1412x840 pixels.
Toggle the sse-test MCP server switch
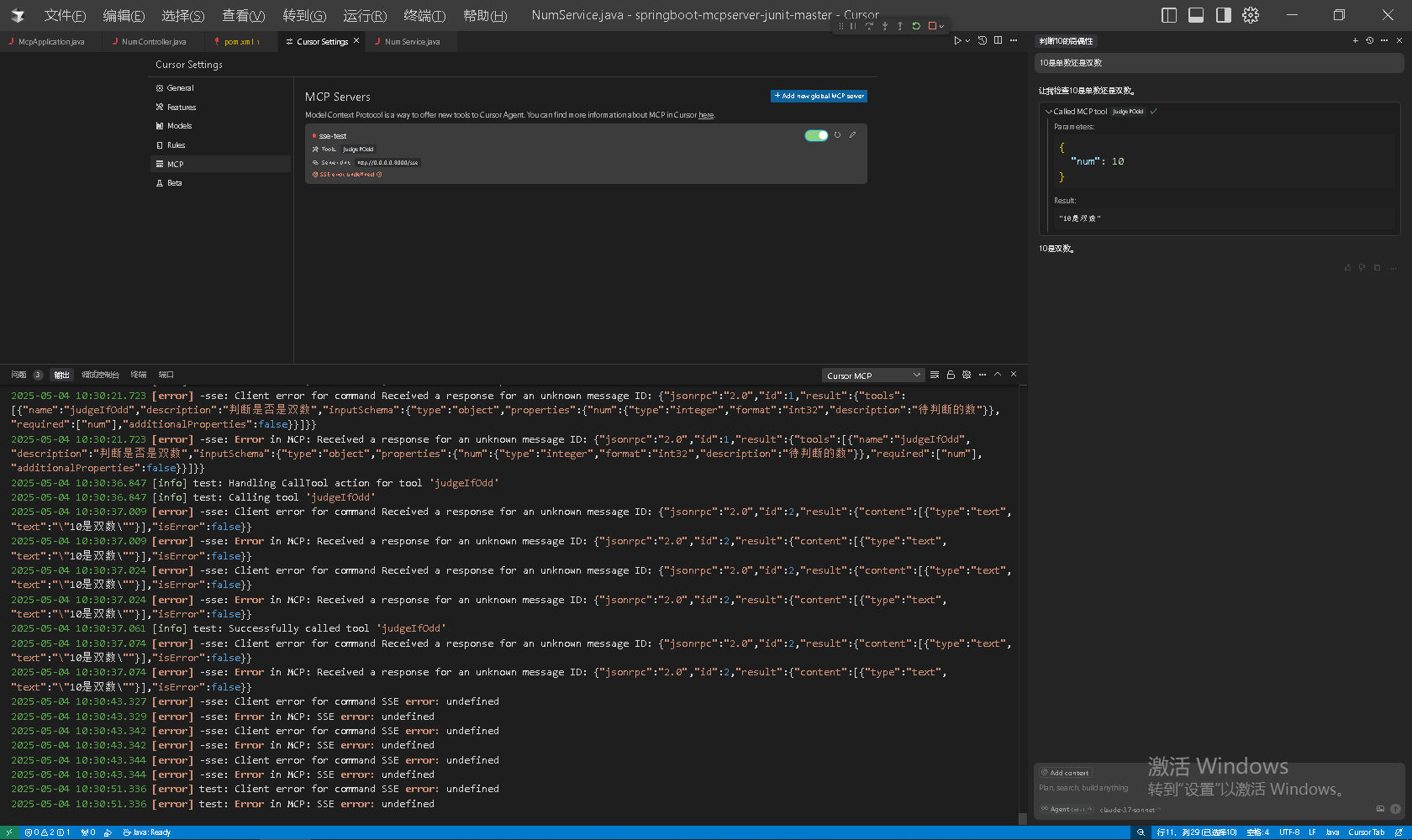[816, 135]
